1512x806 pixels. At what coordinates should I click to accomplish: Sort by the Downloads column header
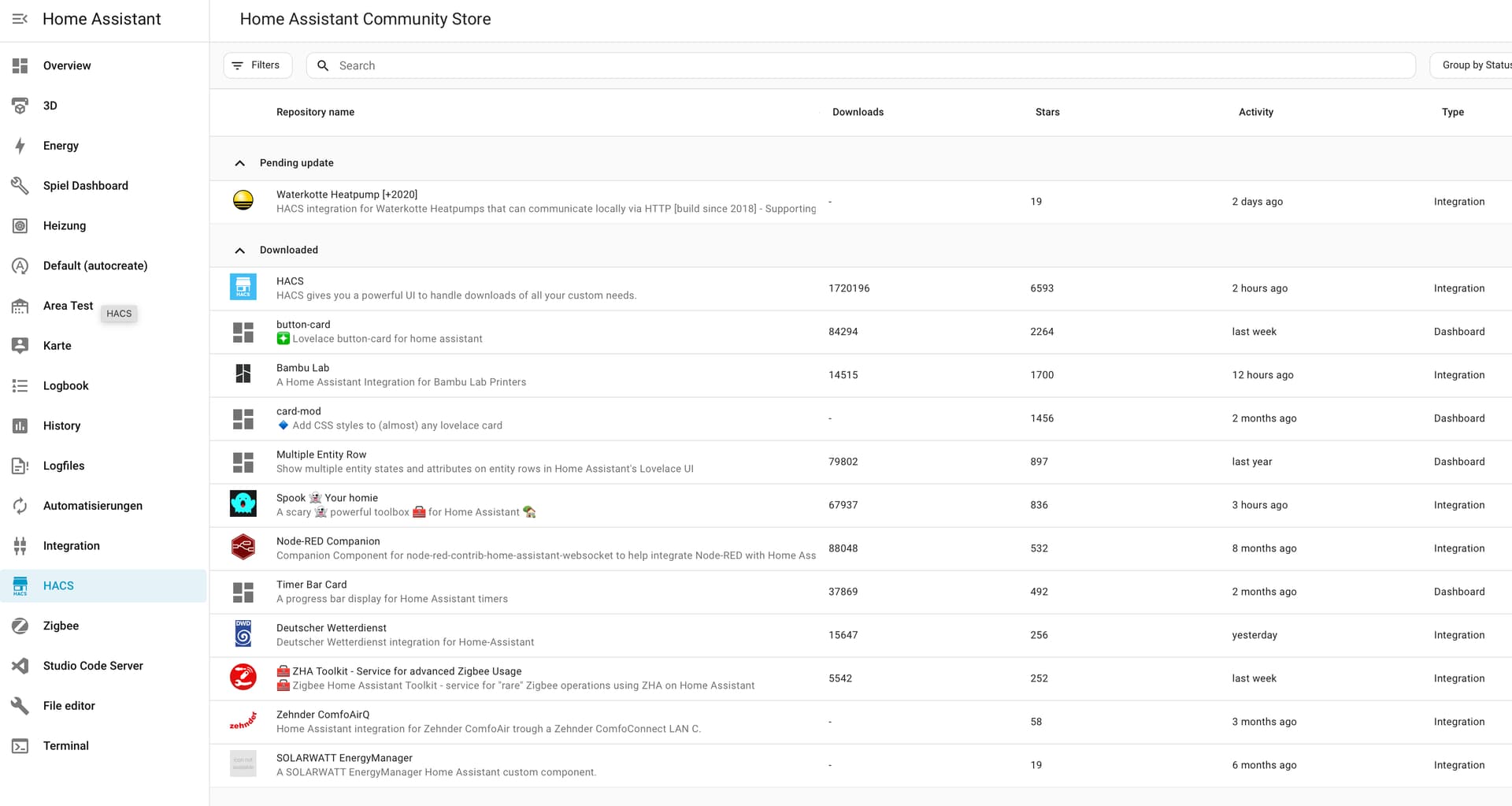(858, 112)
